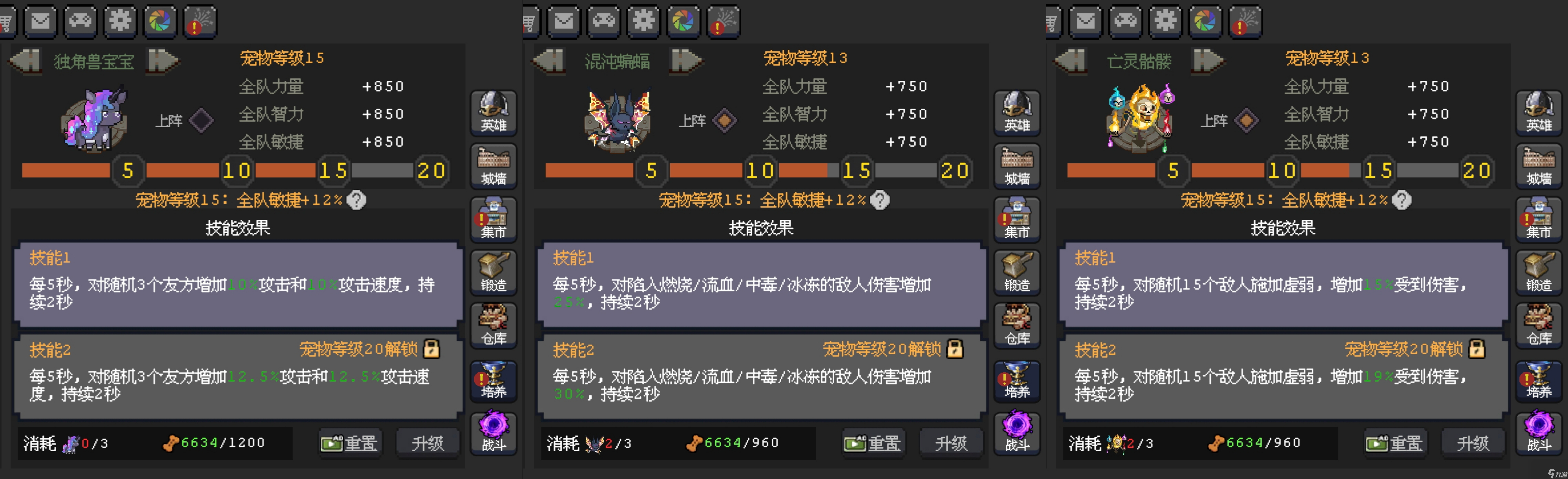1568x479 pixels.
Task: Toggle 上阵 deploy diamond for 混沌蝙蝠
Action: point(724,120)
